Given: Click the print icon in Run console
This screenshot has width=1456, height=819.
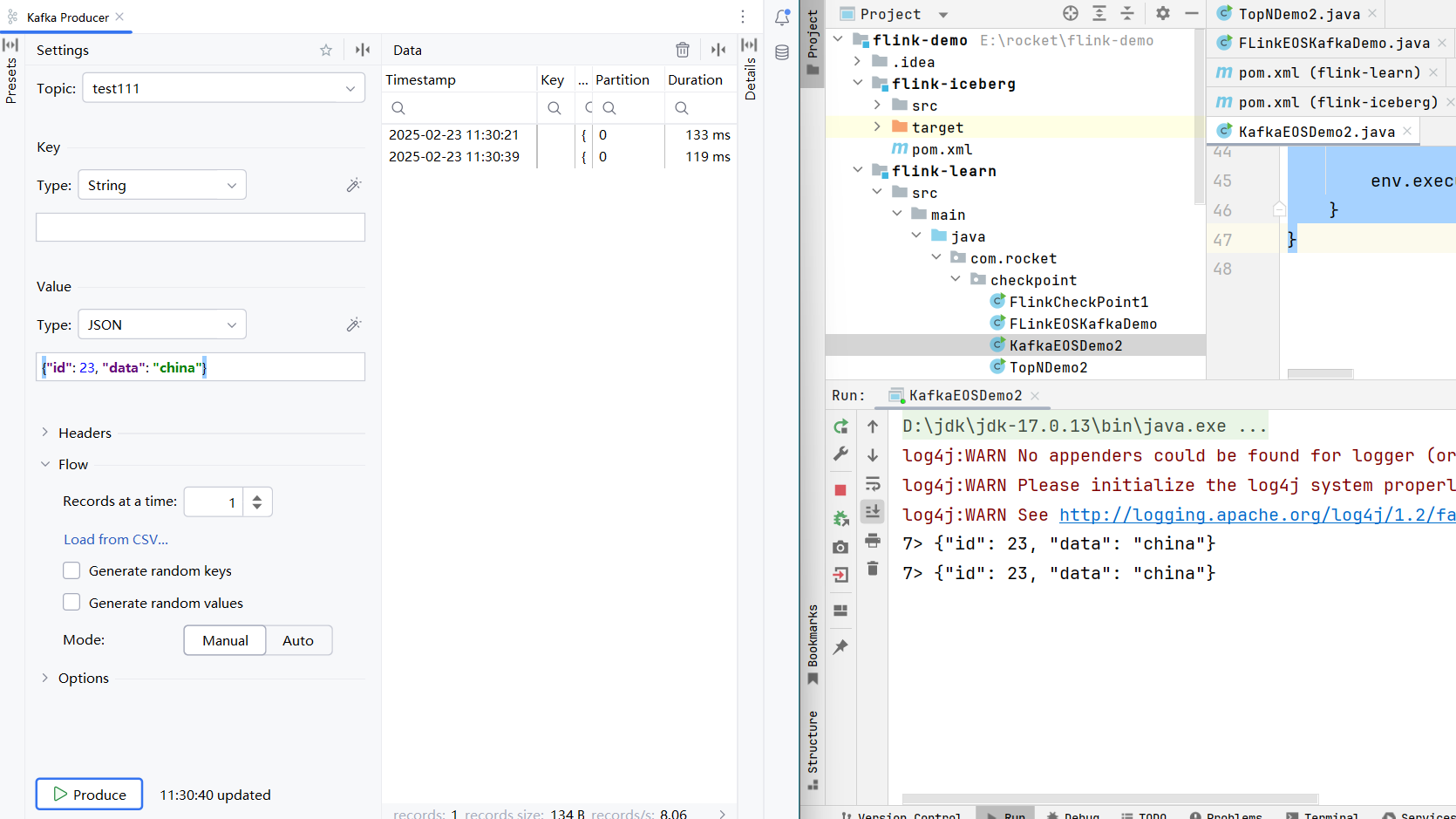Looking at the screenshot, I should click(x=873, y=541).
